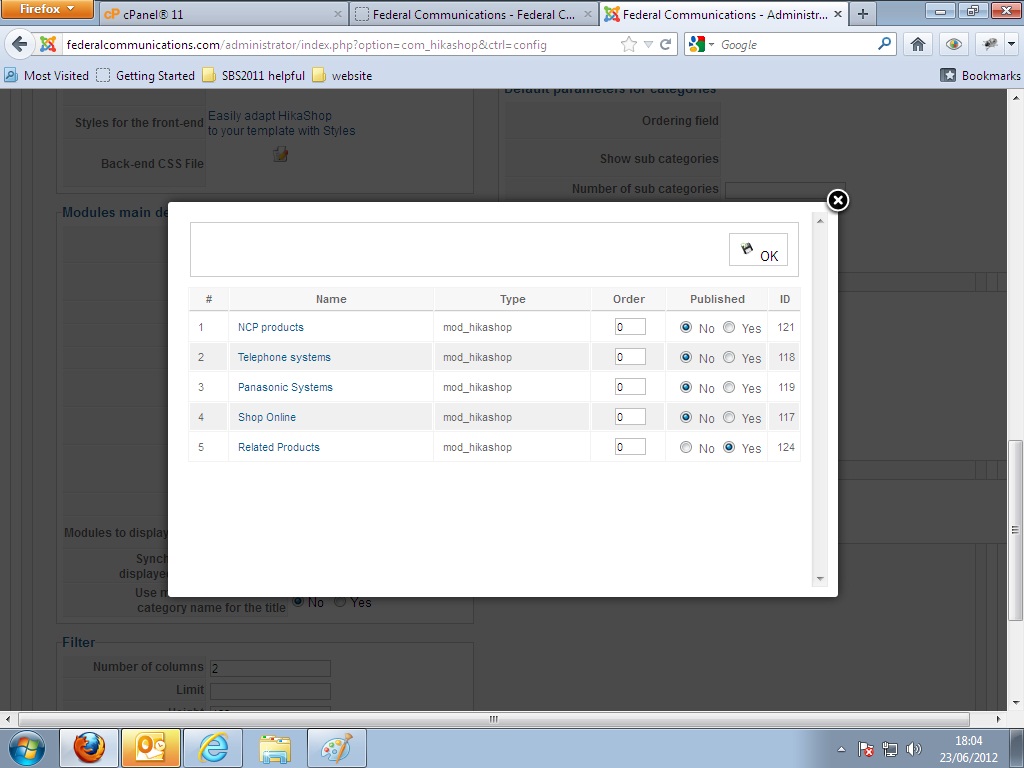The image size is (1024, 768).
Task: Click the volume speaker tray icon
Action: [x=914, y=749]
